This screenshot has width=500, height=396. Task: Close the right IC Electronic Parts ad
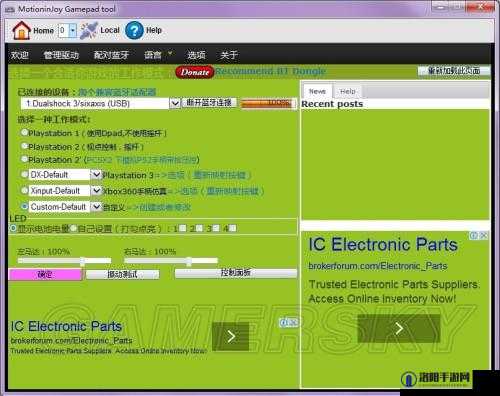[484, 236]
